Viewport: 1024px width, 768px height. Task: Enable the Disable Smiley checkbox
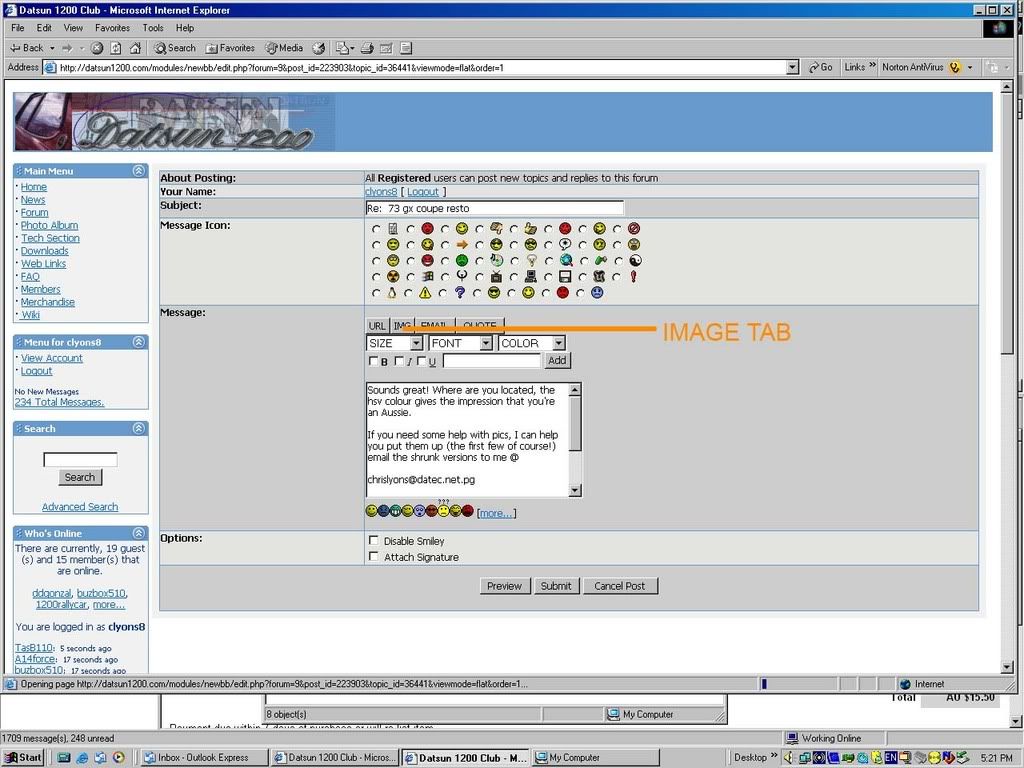point(374,541)
